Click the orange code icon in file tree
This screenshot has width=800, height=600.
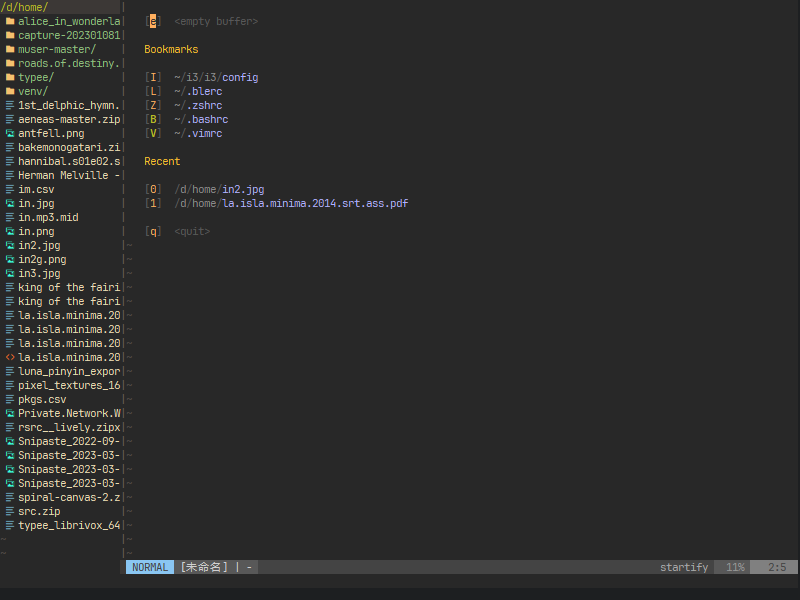point(10,357)
